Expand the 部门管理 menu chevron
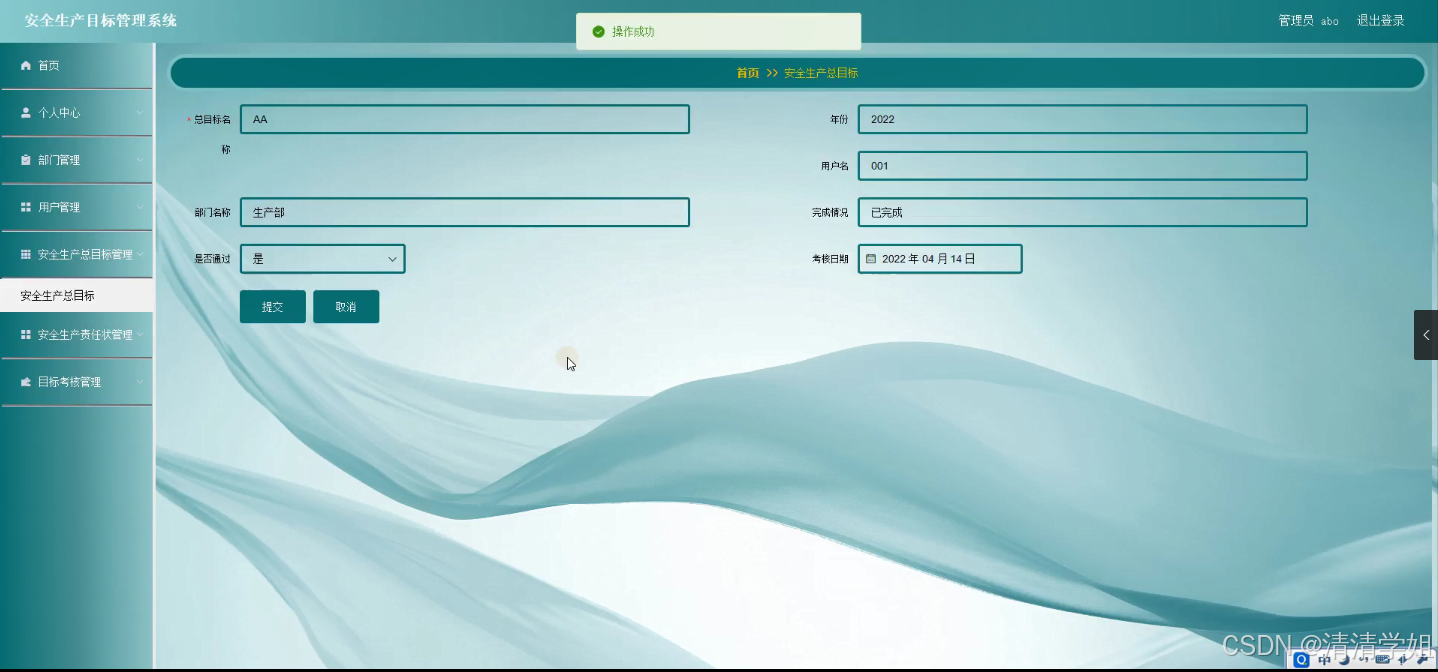The image size is (1438, 672). click(140, 160)
